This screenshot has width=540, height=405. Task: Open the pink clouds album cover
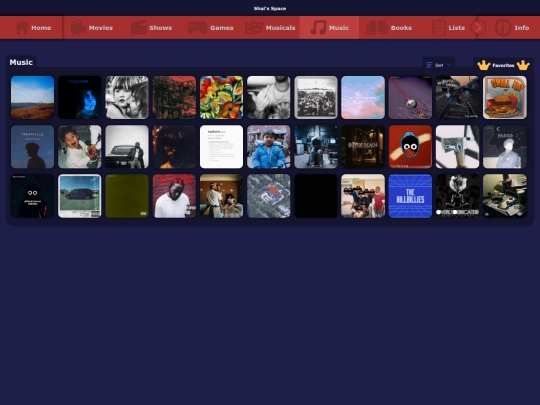[x=363, y=97]
